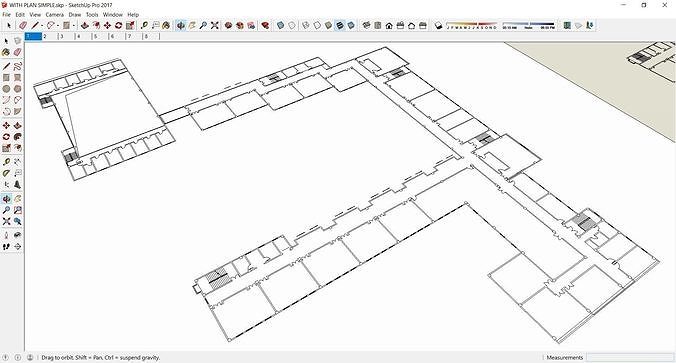Screen dimensions: 676x363
Task: Activate the Zoom Extents icon in the top toolbar
Action: (215, 25)
